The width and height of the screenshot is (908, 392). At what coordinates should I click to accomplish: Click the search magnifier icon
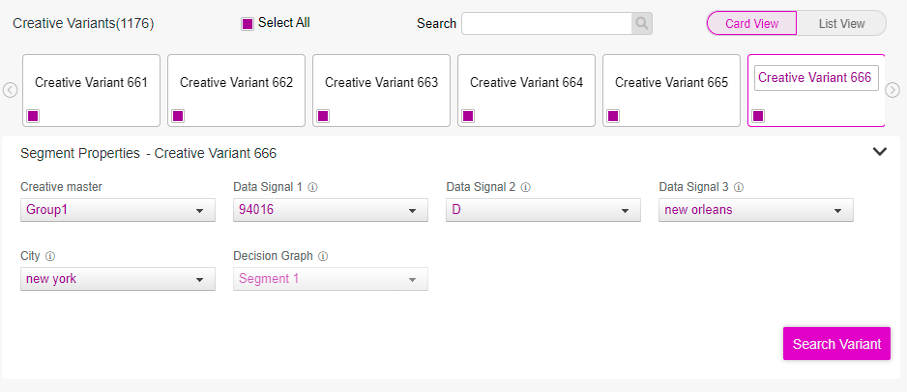pos(642,24)
